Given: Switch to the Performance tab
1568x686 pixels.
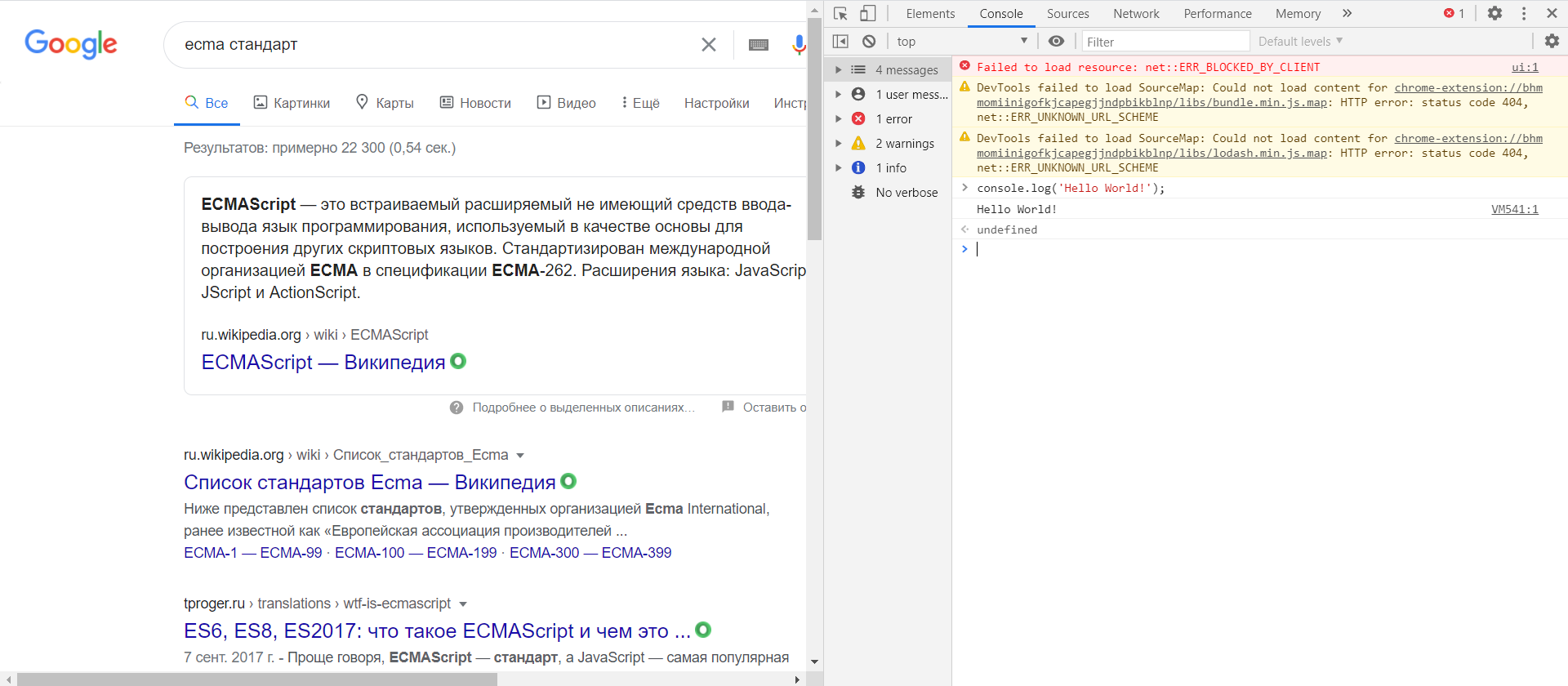Looking at the screenshot, I should [1218, 14].
